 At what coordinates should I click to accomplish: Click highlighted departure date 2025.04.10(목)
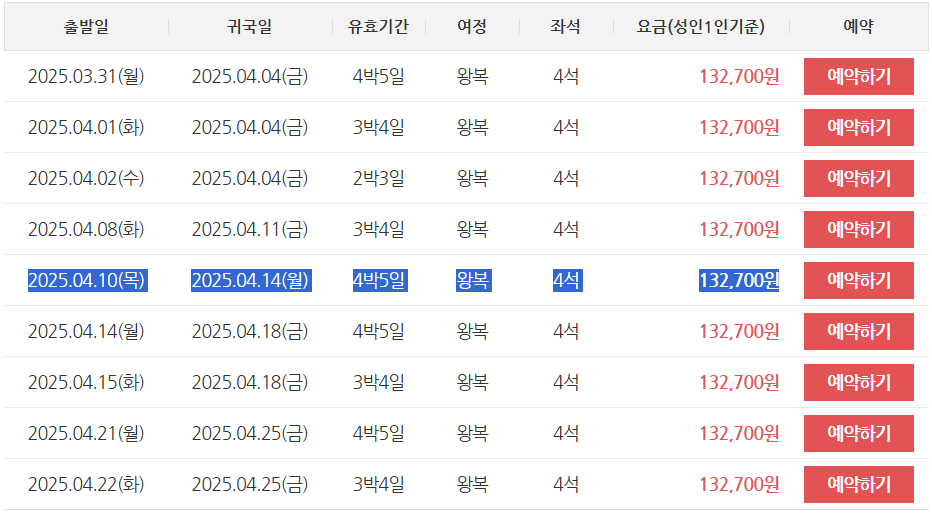point(87,280)
